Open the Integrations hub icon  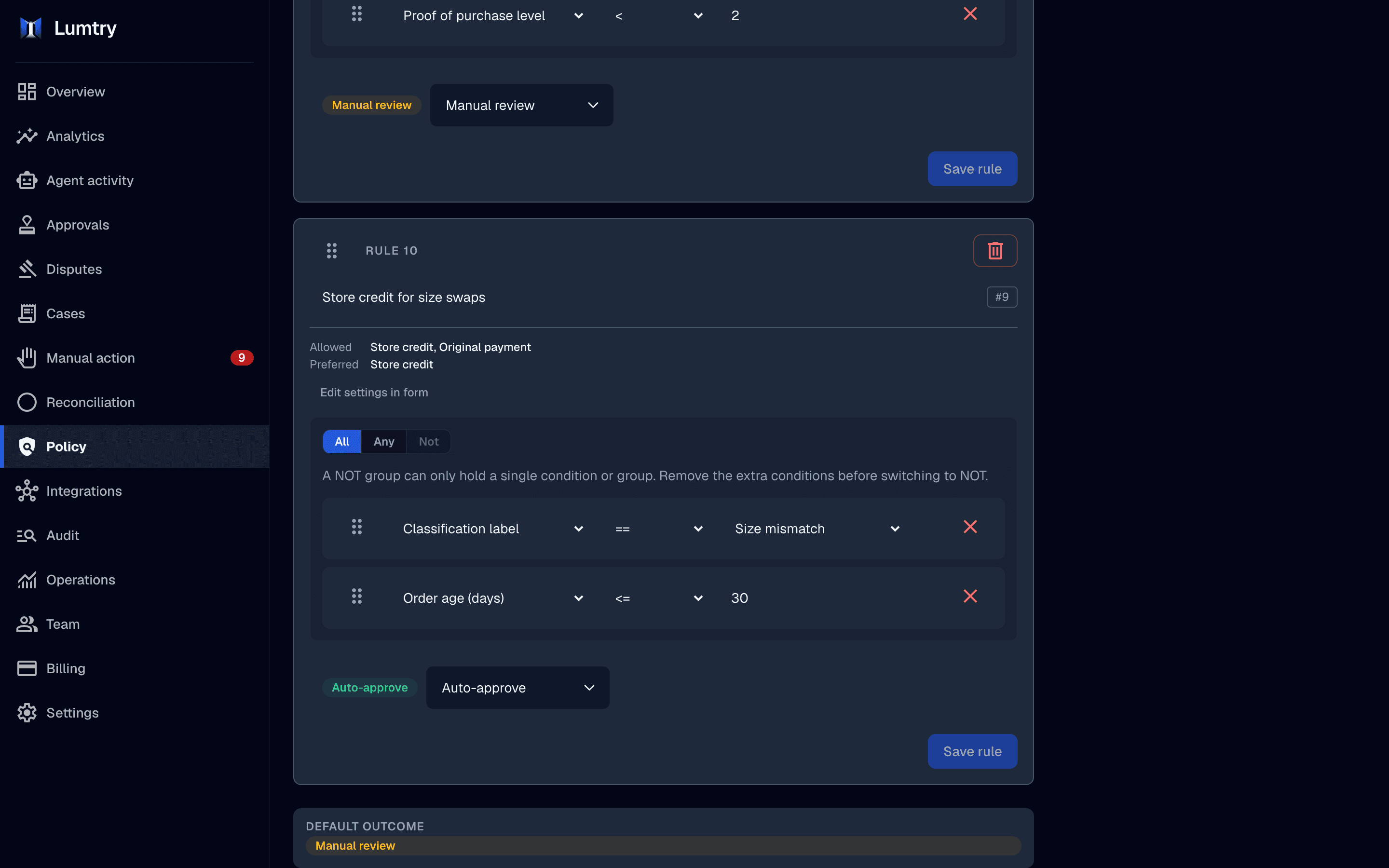coord(27,491)
